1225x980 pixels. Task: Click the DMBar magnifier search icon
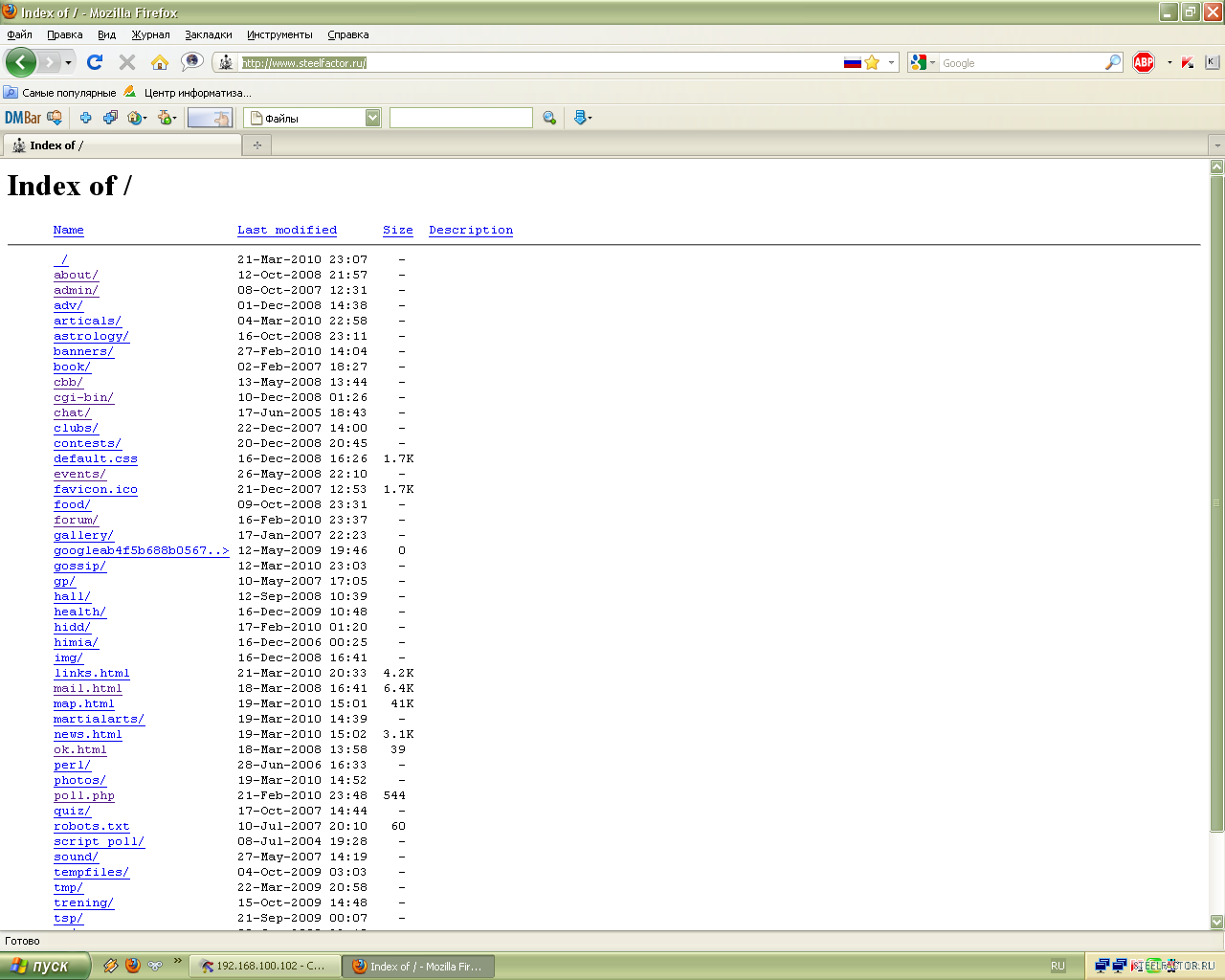549,118
